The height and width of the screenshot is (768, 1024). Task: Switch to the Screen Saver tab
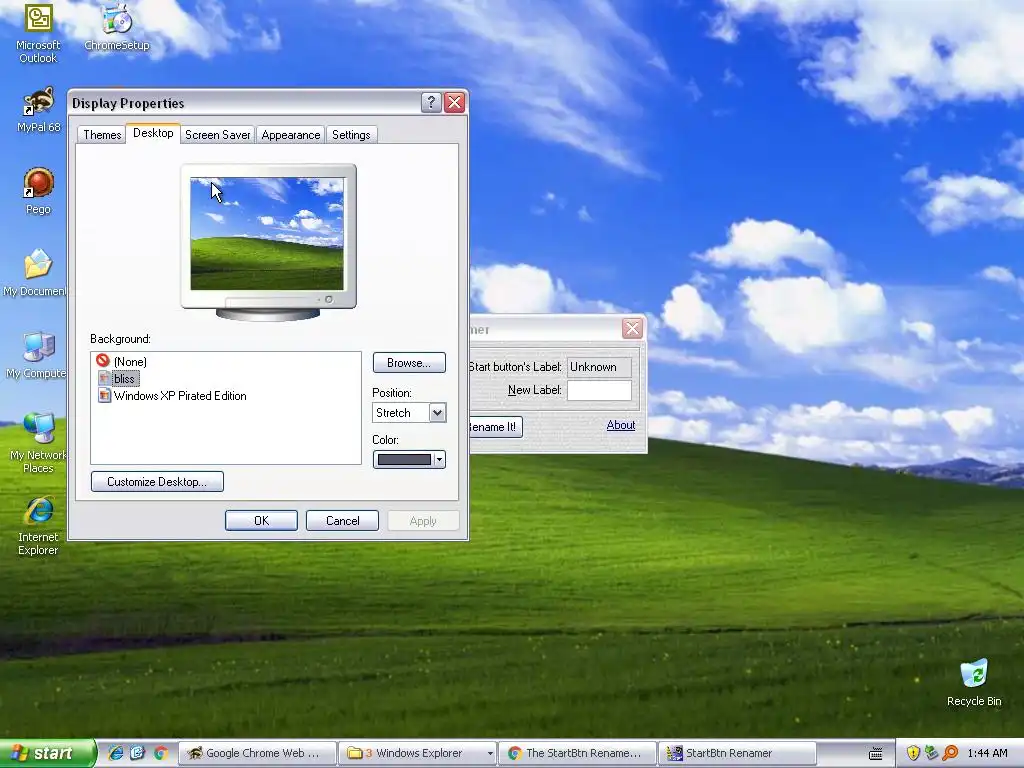[x=217, y=135]
